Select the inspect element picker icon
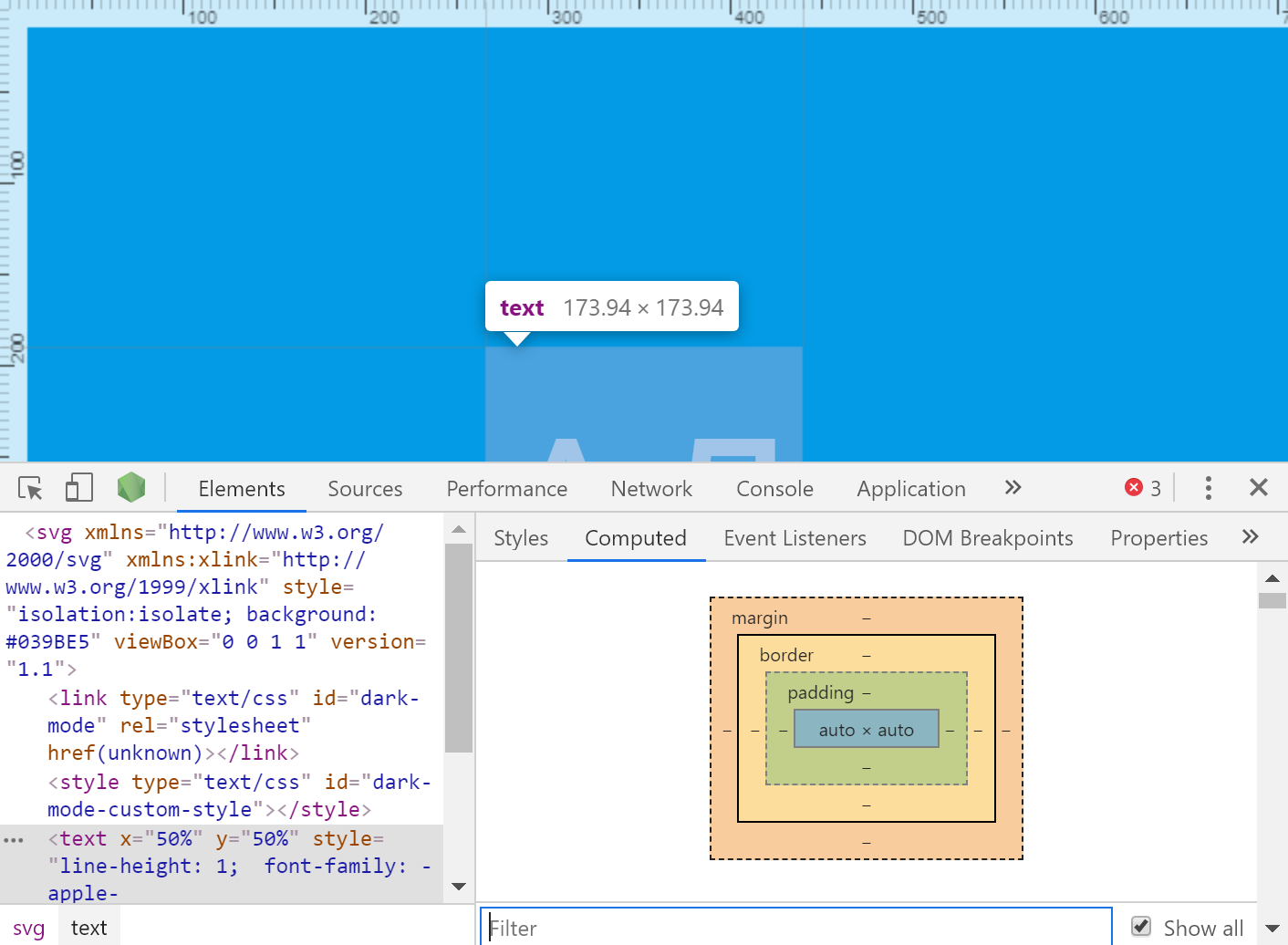The height and width of the screenshot is (945, 1288). click(x=29, y=488)
